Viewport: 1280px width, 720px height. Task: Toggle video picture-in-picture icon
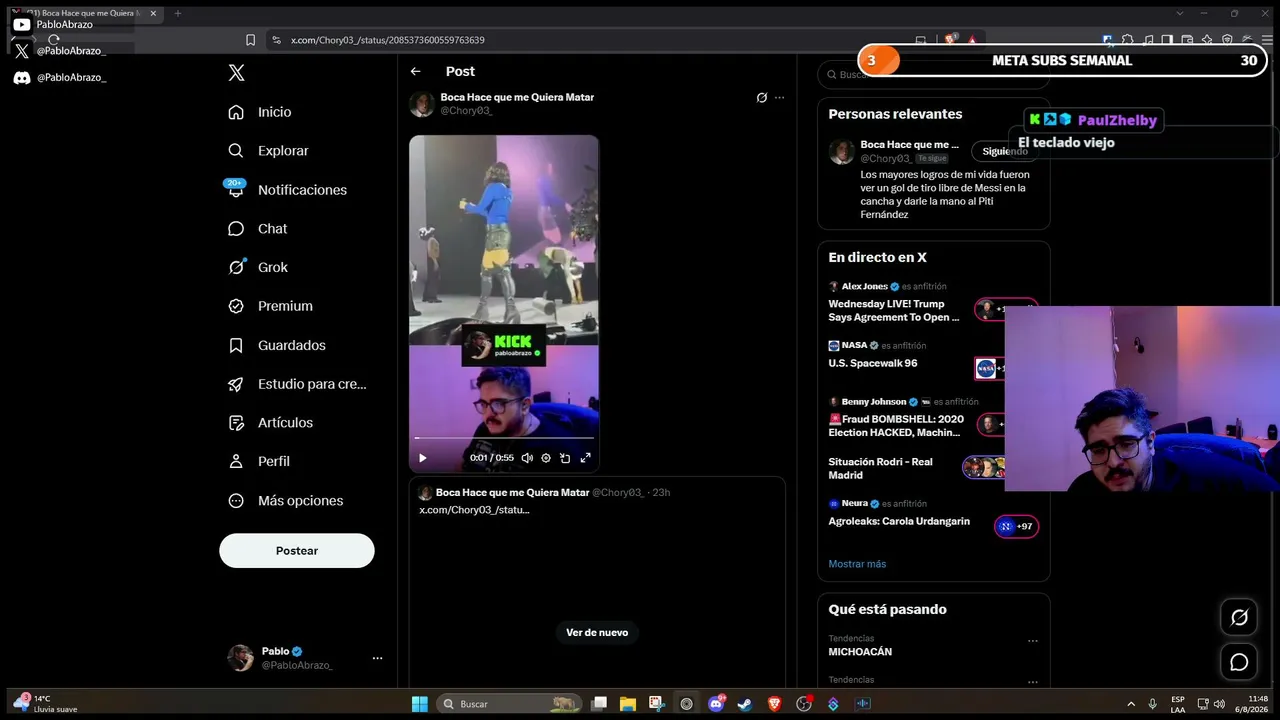coord(565,458)
